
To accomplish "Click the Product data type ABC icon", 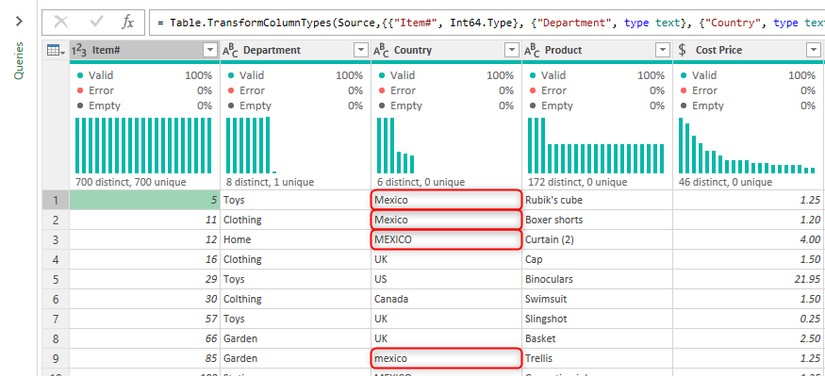I will (532, 50).
